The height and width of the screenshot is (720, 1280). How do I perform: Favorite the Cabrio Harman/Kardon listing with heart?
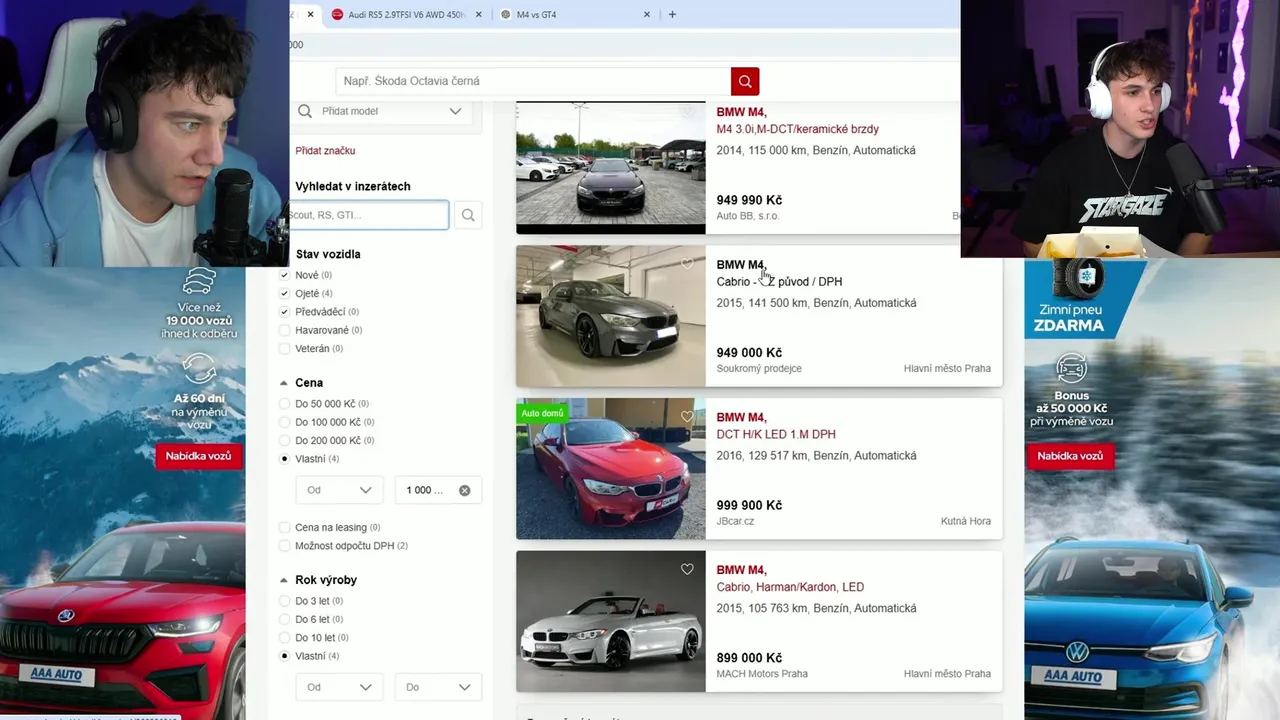pyautogui.click(x=687, y=569)
